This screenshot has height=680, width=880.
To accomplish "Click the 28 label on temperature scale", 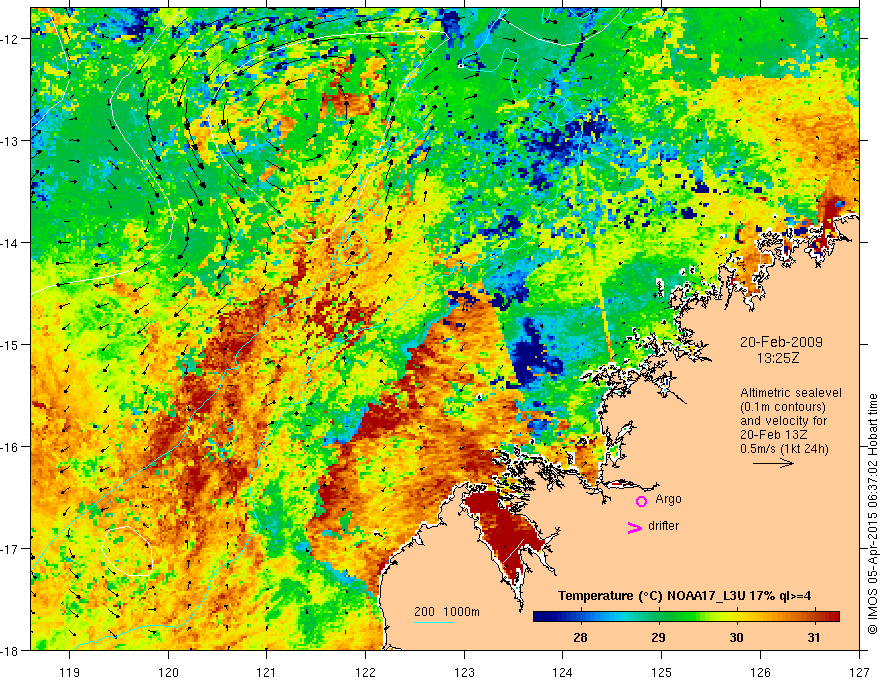I will (580, 637).
